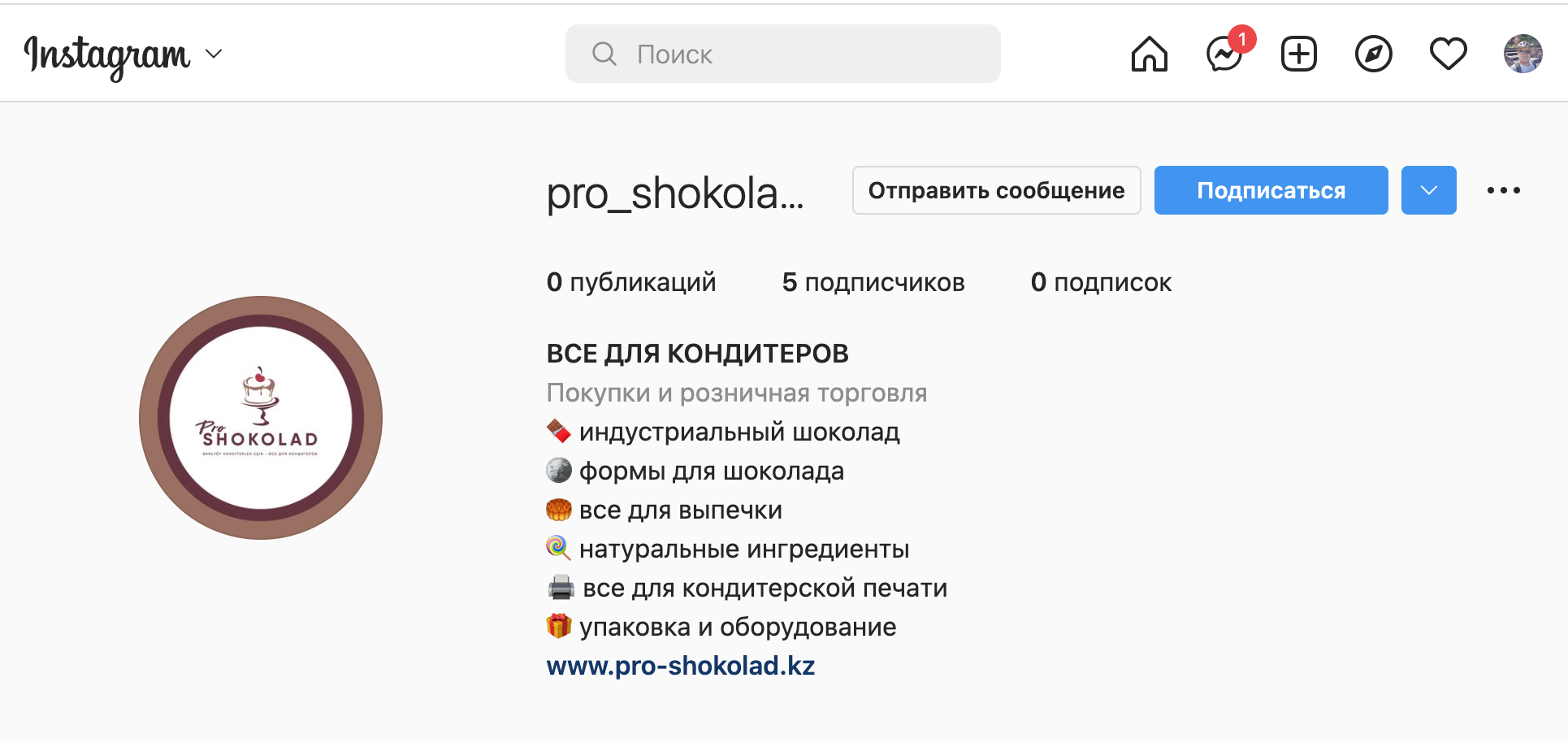Click the Поиск search field
The image size is (1568, 743).
pos(782,54)
